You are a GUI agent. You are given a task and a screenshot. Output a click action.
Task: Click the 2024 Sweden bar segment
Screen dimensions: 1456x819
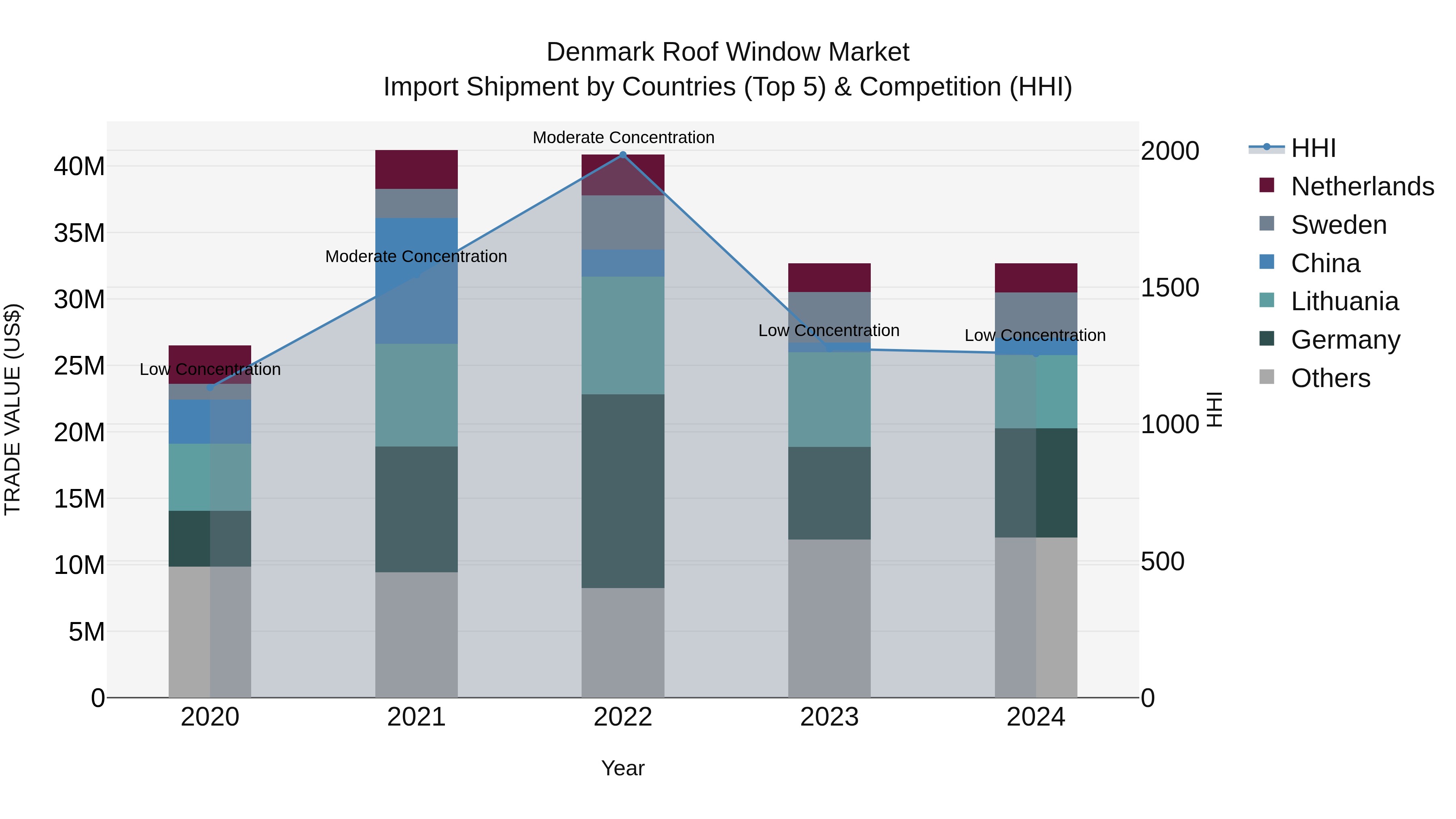coord(1036,315)
